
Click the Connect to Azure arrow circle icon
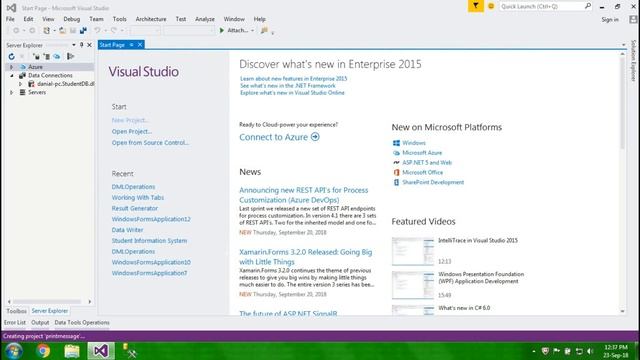pyautogui.click(x=315, y=137)
